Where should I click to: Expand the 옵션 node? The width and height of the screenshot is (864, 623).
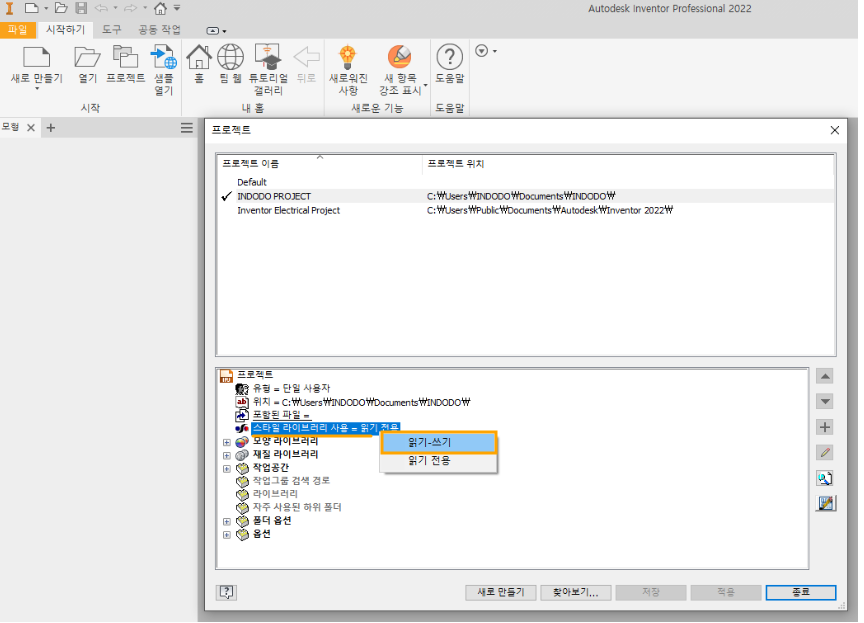(x=226, y=534)
